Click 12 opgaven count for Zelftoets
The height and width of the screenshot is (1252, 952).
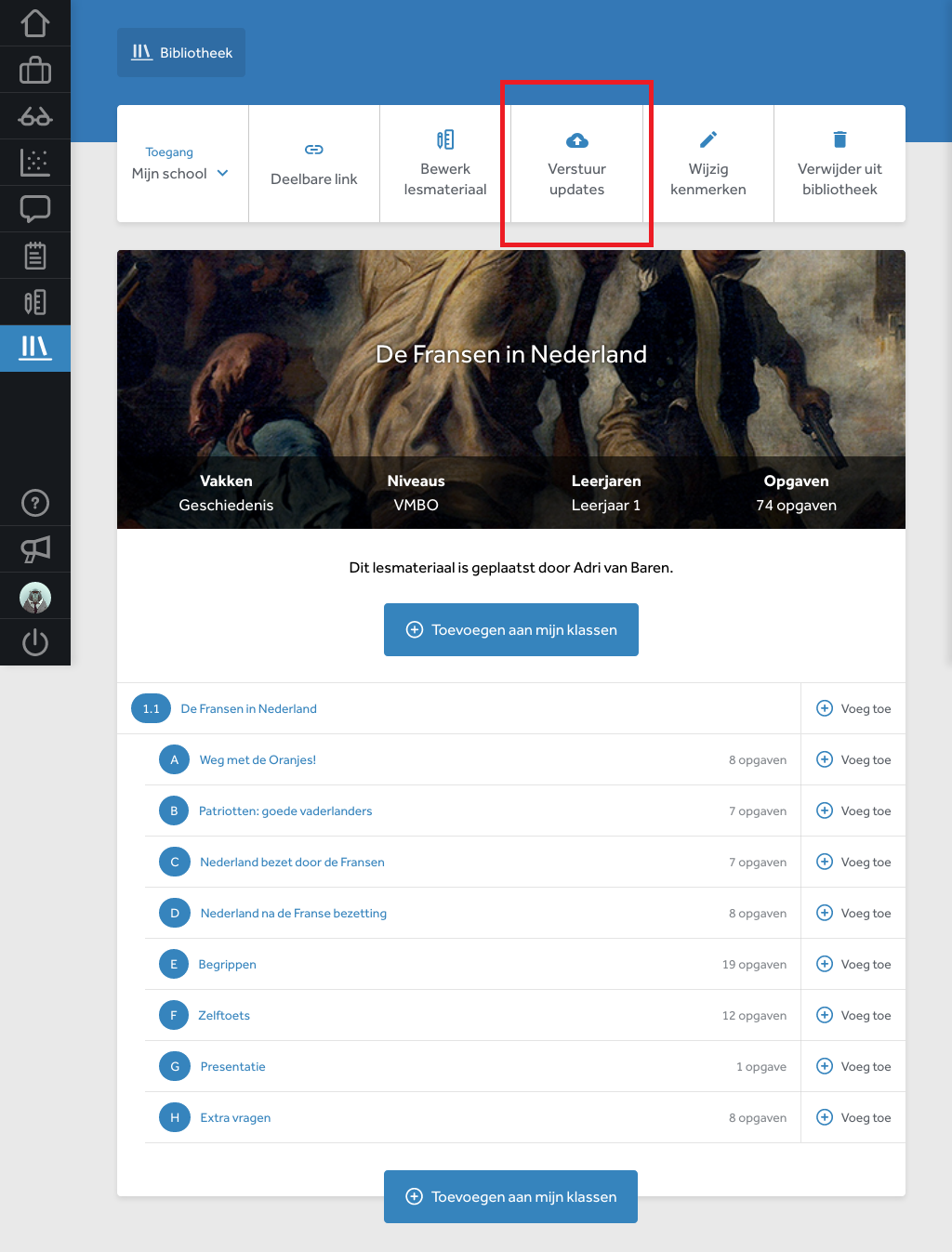tap(754, 1016)
